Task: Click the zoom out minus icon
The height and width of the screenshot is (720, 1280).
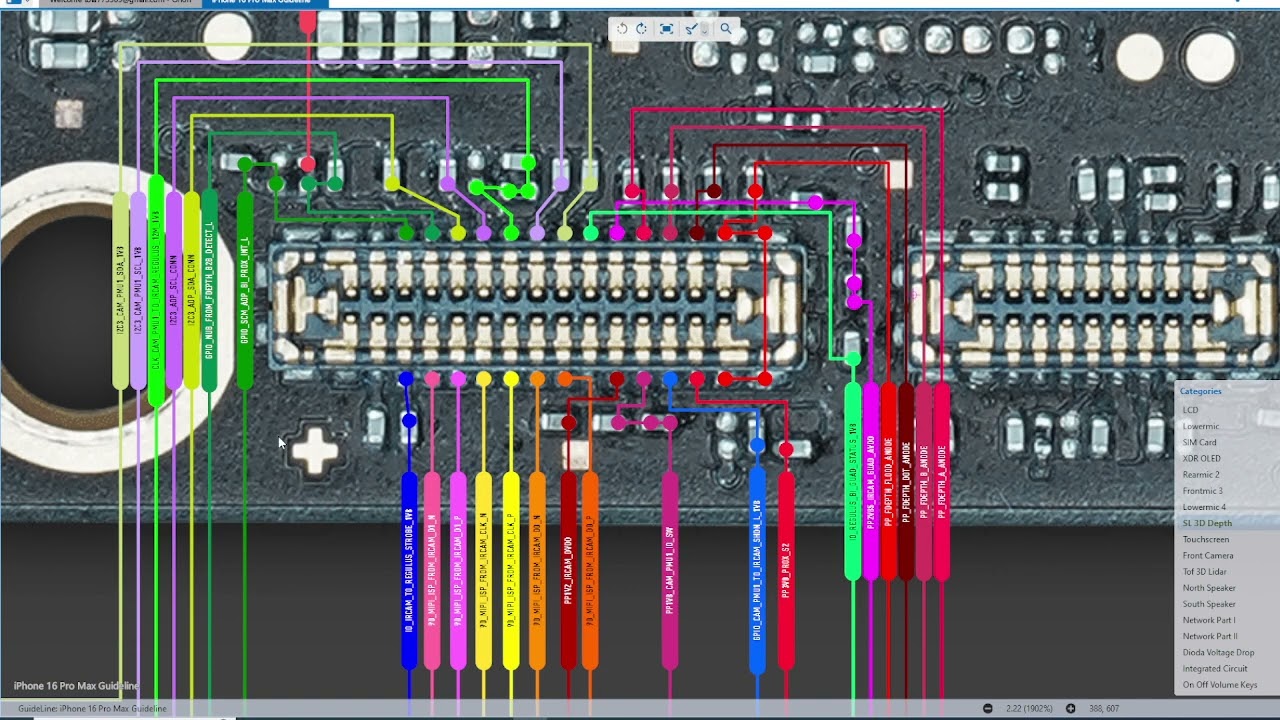Action: (x=988, y=708)
